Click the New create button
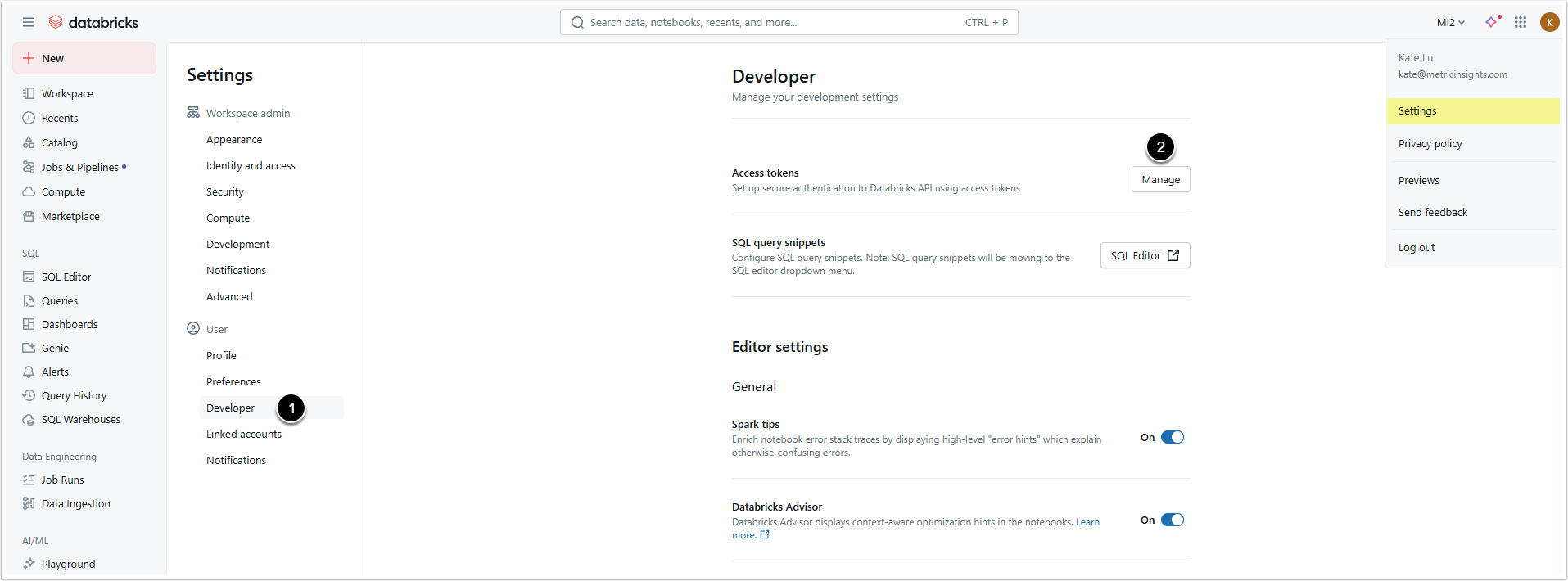Viewport: 1568px width, 581px height. tap(84, 58)
